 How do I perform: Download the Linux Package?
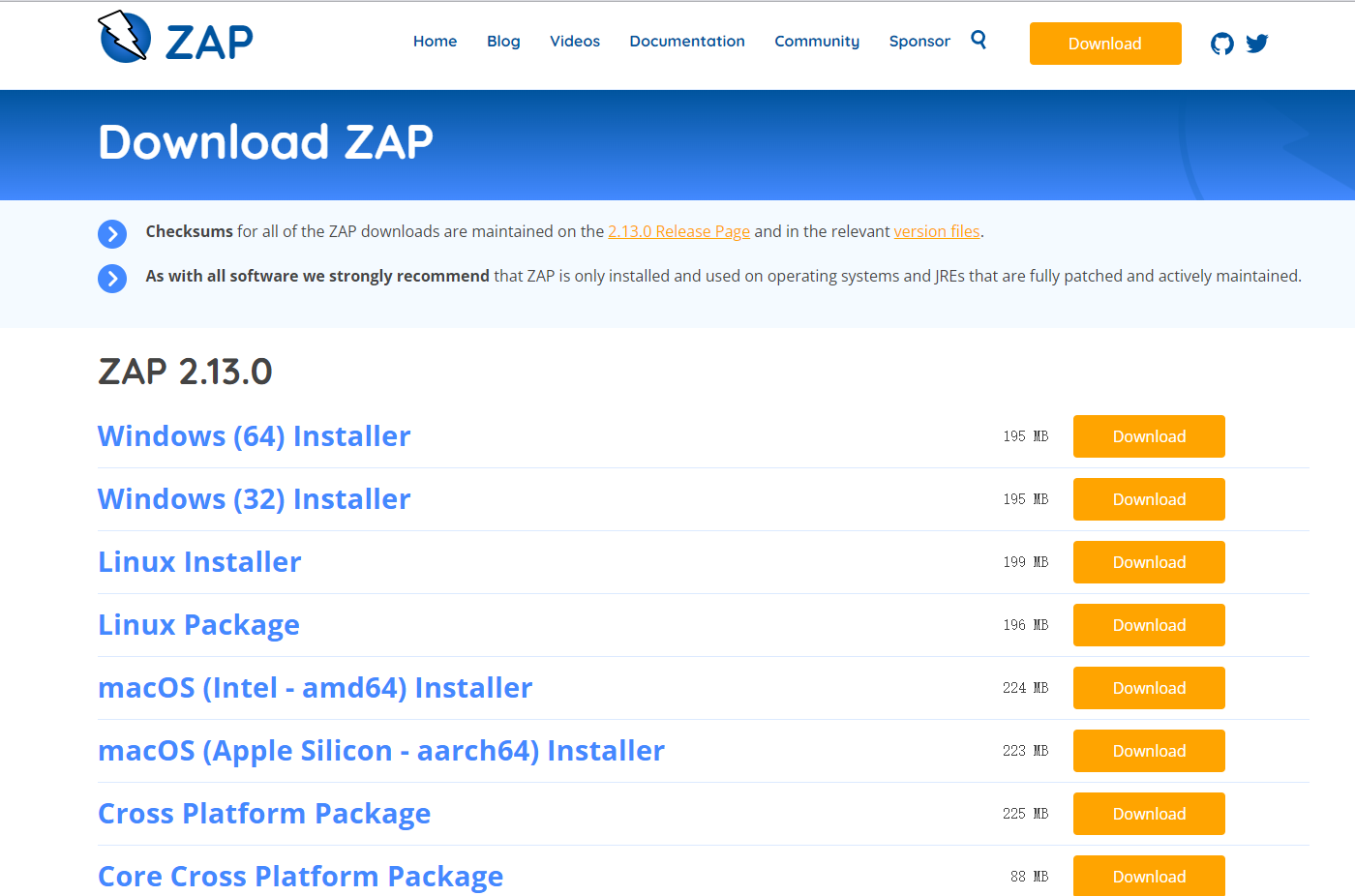tap(1149, 625)
